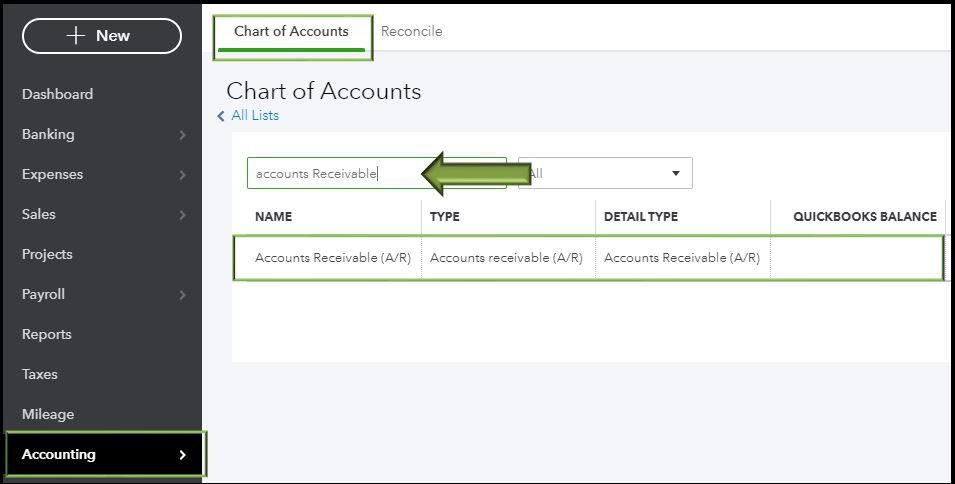Open the Taxes section

point(40,374)
